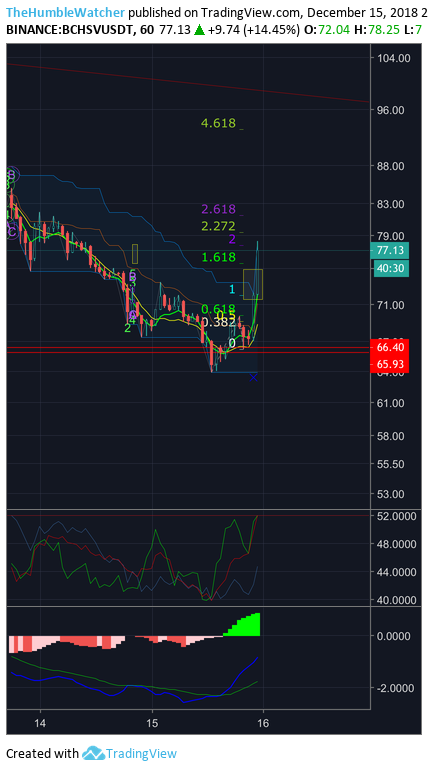
Task: Click the TradingView logo in the footer
Action: pyautogui.click(x=129, y=753)
